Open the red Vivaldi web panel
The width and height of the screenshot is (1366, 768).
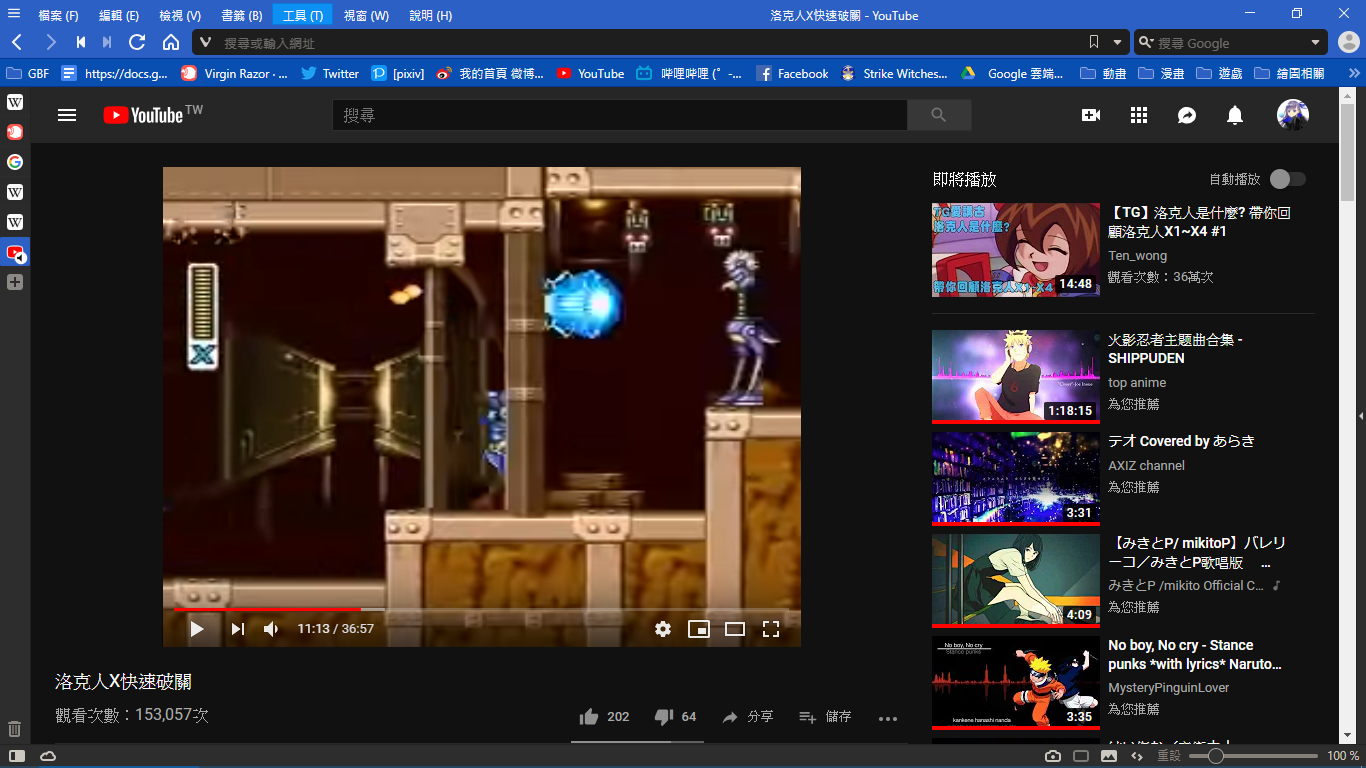[x=15, y=132]
